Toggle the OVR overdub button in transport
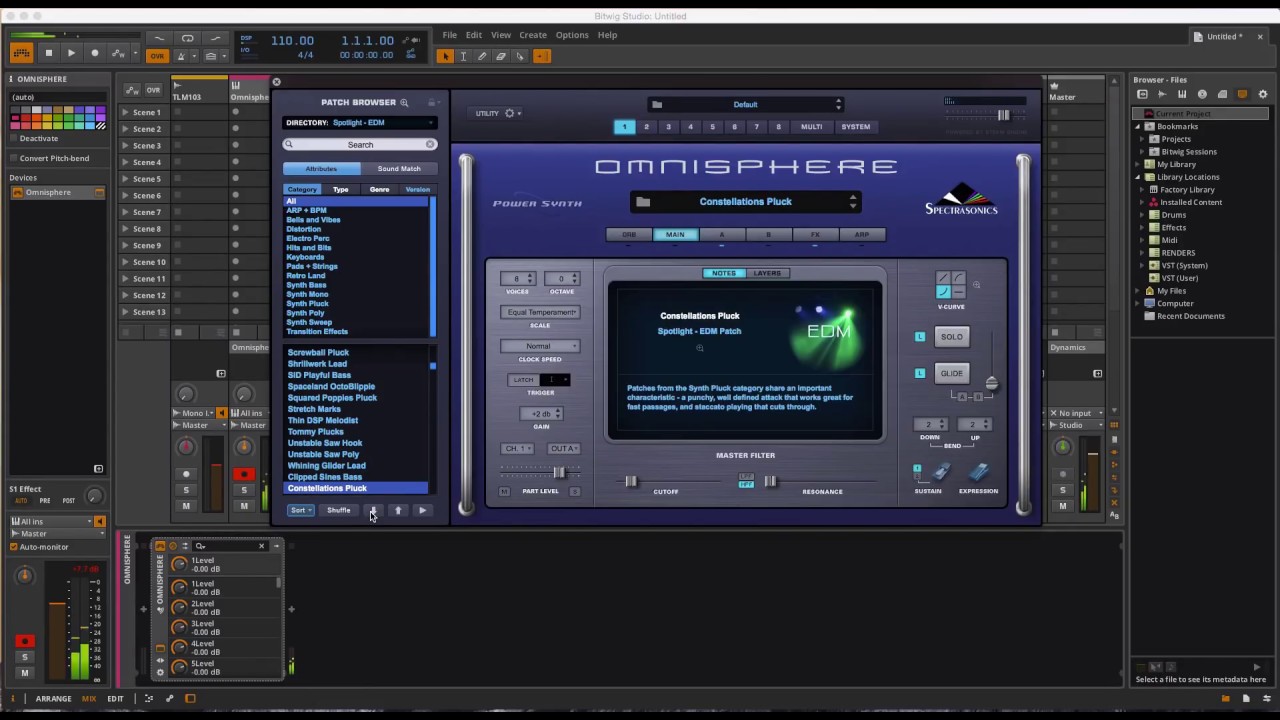Screen dimensions: 1280x720 pos(157,56)
